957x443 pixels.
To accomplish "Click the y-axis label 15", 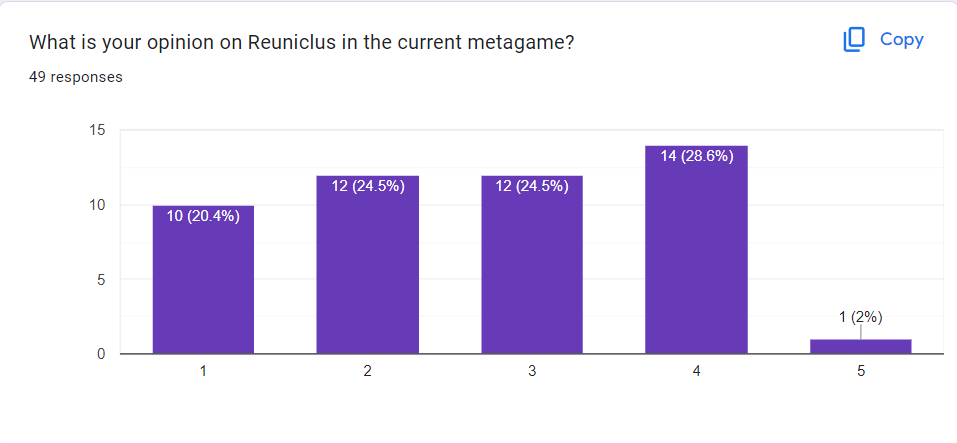I will pyautogui.click(x=97, y=131).
